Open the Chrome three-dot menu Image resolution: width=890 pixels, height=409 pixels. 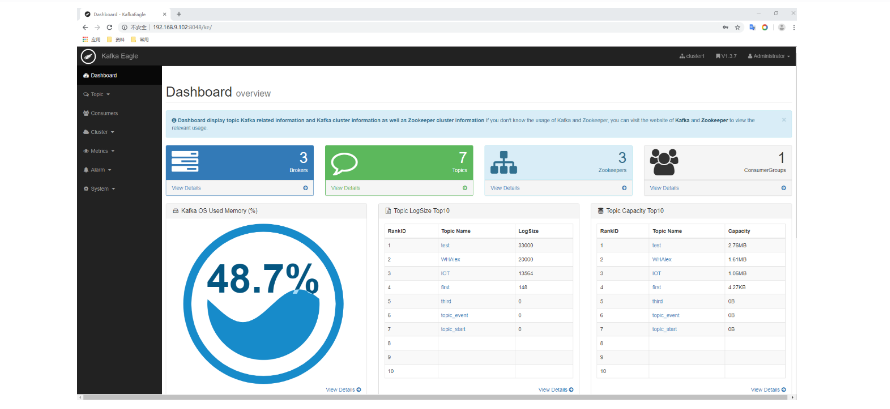(x=794, y=27)
